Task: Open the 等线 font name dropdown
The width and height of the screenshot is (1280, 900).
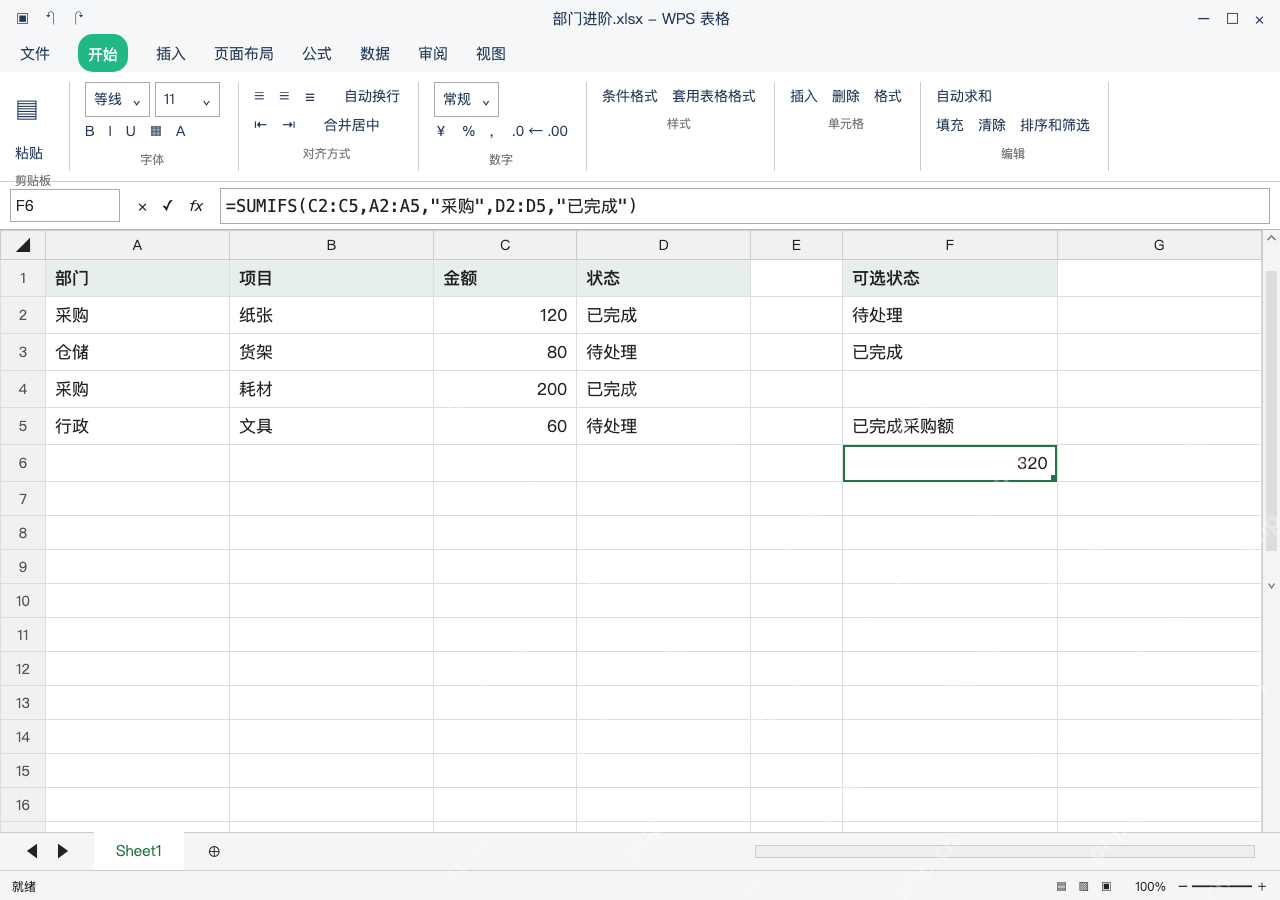Action: click(x=118, y=99)
